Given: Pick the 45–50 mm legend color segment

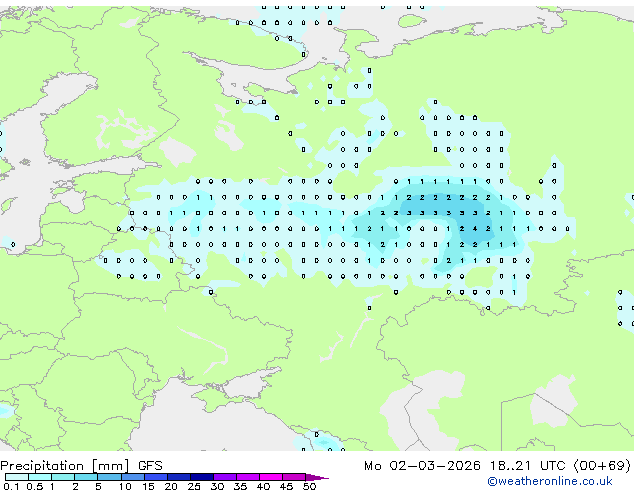Looking at the screenshot, I should click(294, 477).
